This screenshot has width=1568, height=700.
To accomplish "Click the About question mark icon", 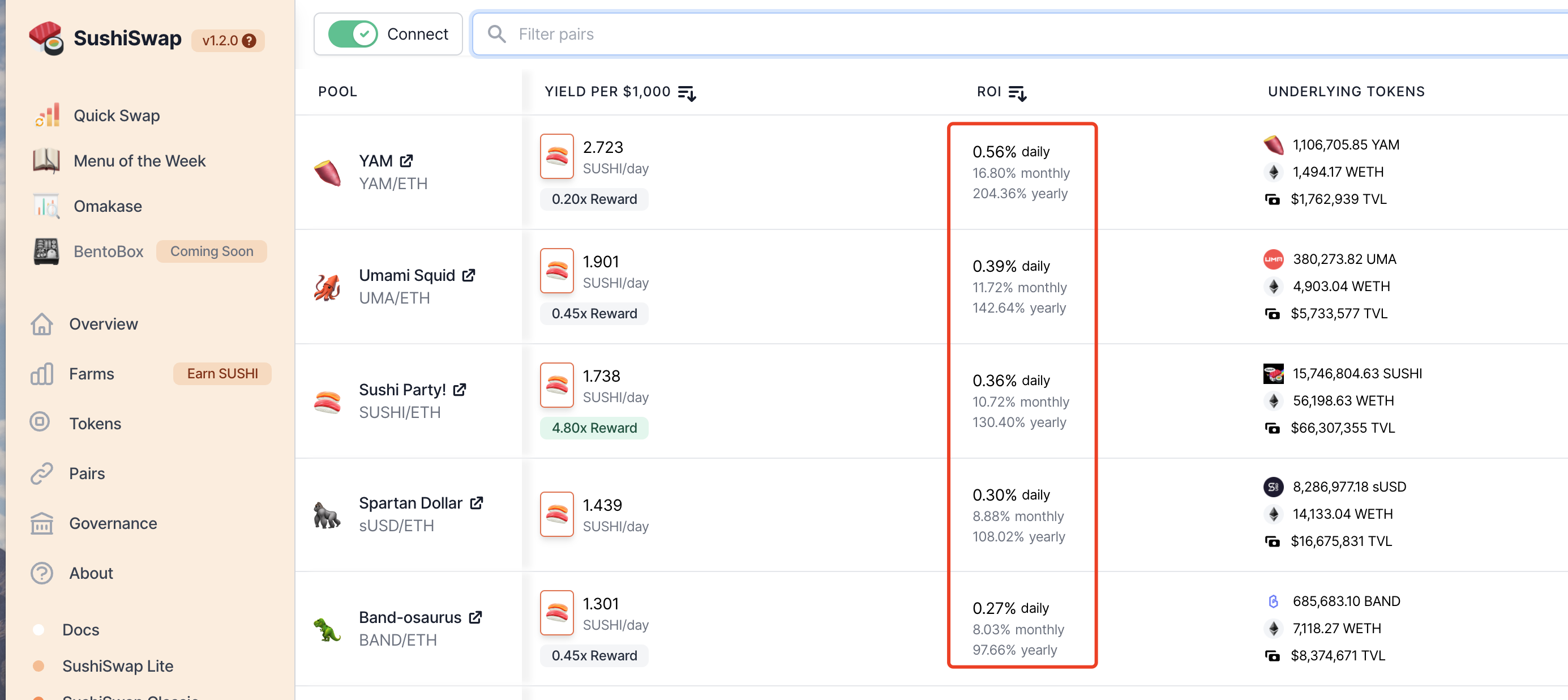I will pos(41,573).
